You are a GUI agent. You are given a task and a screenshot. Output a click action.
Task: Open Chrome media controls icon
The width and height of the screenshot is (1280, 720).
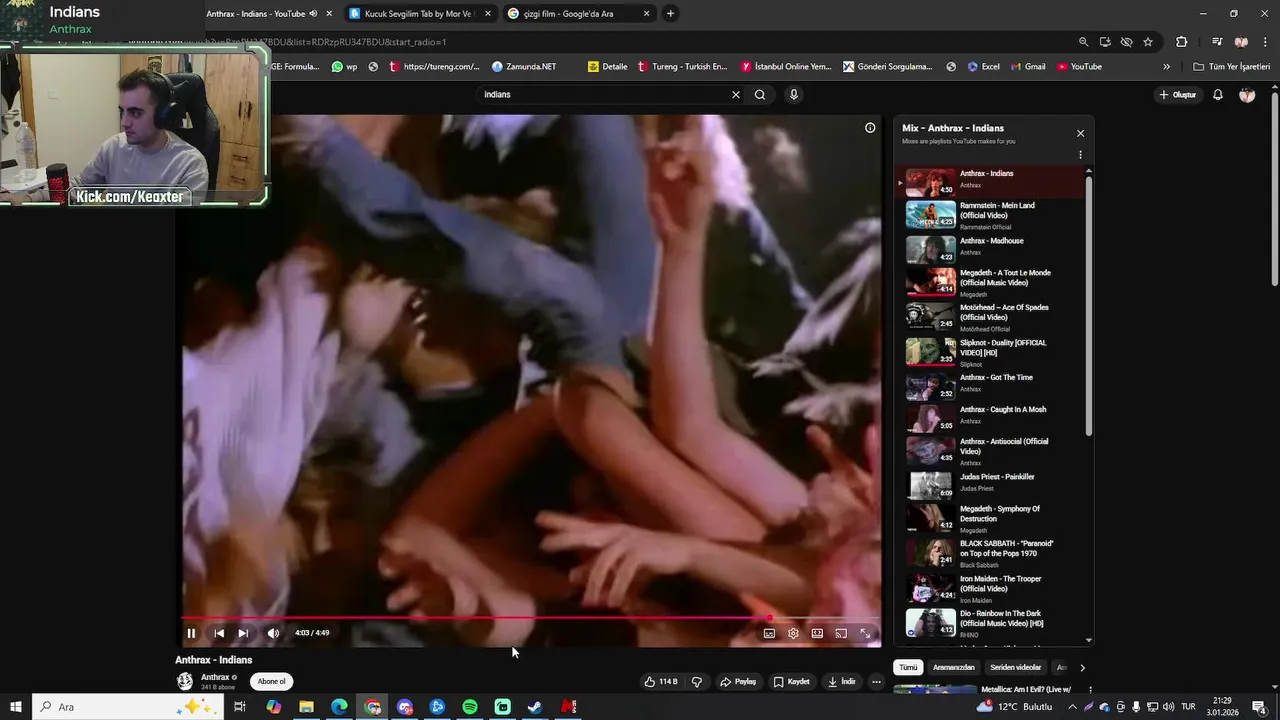click(x=1217, y=42)
